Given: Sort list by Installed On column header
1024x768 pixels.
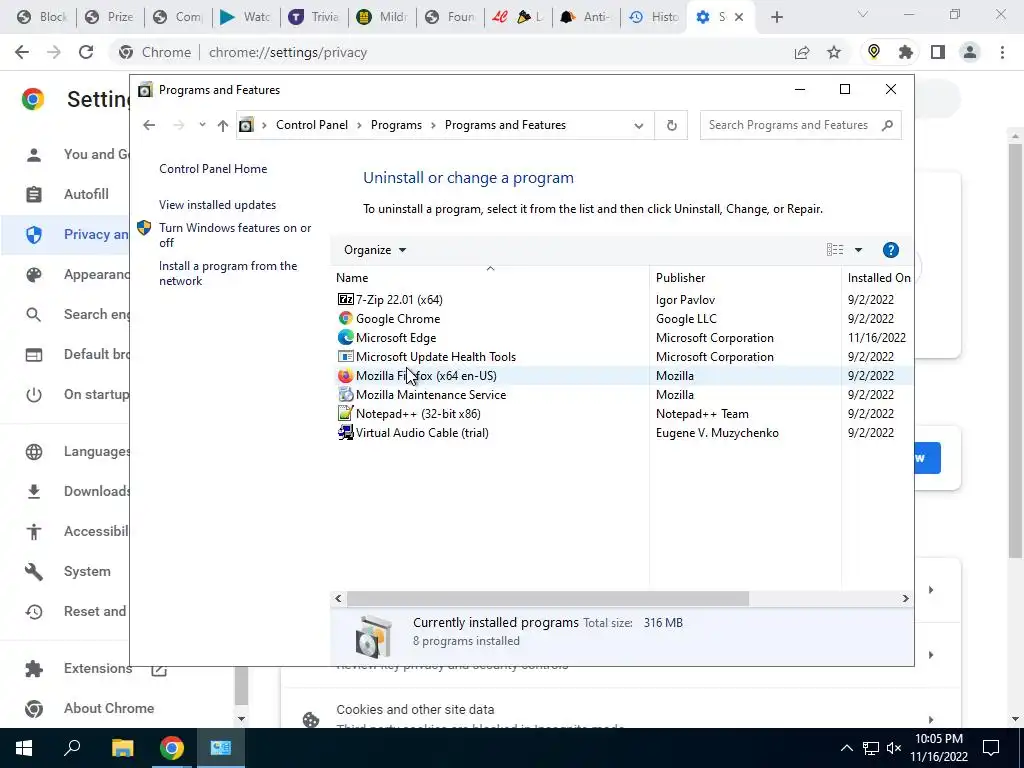Looking at the screenshot, I should click(878, 278).
